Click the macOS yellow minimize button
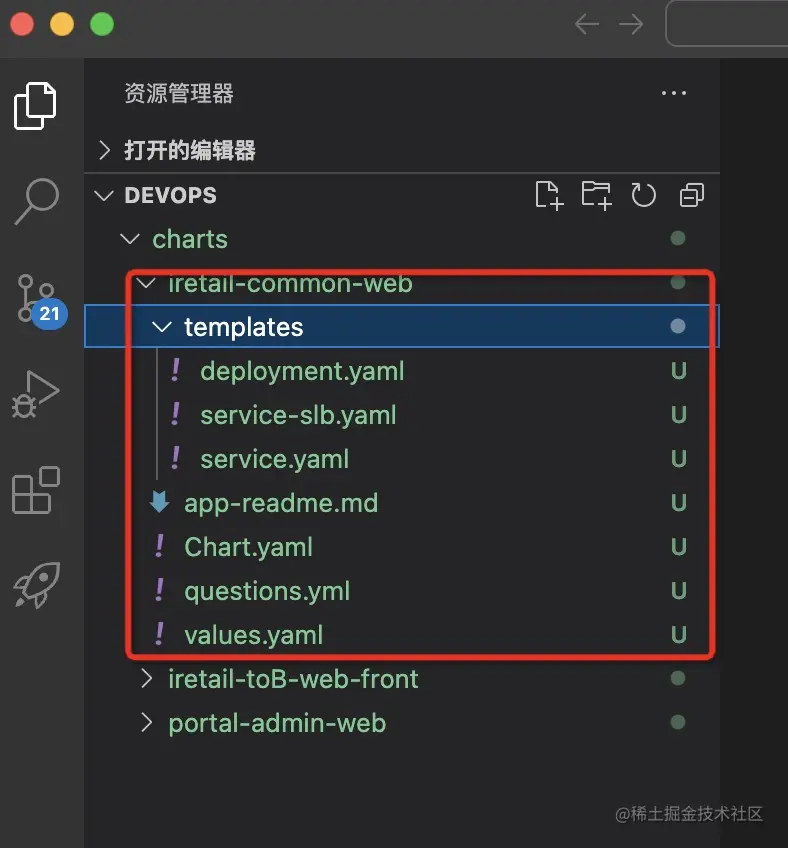This screenshot has width=788, height=848. point(62,24)
